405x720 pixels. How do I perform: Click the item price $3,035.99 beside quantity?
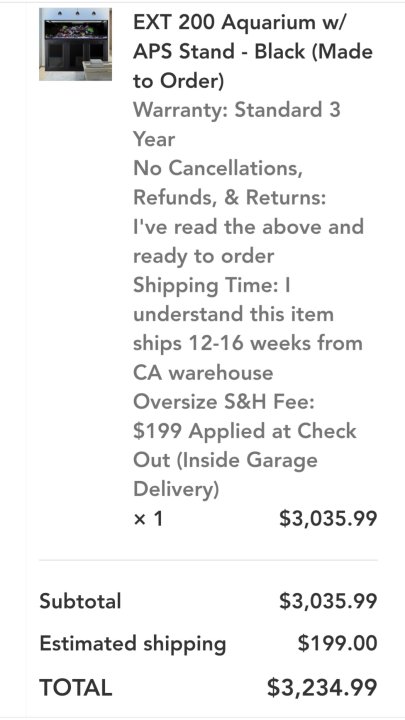click(x=328, y=519)
